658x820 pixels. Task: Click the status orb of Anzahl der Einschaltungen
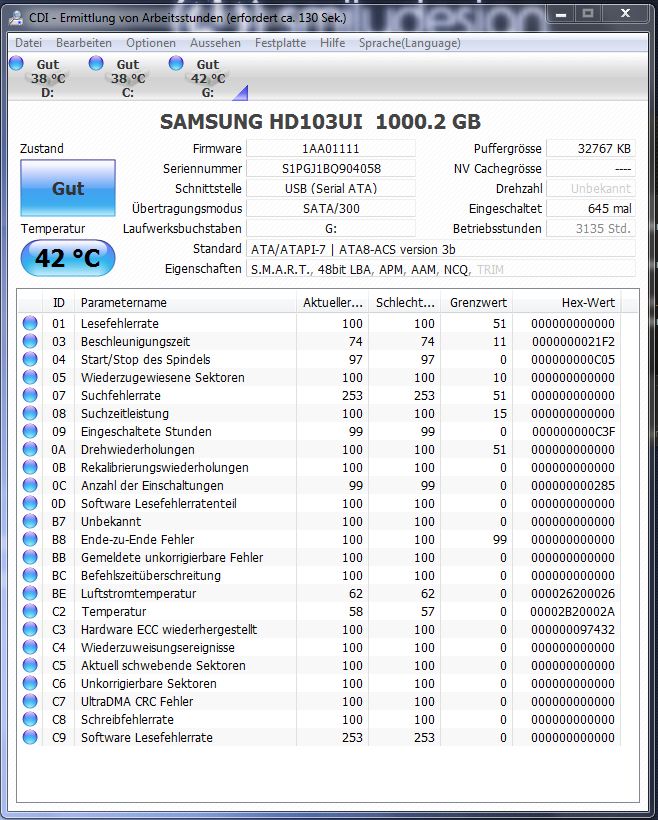tap(30, 485)
